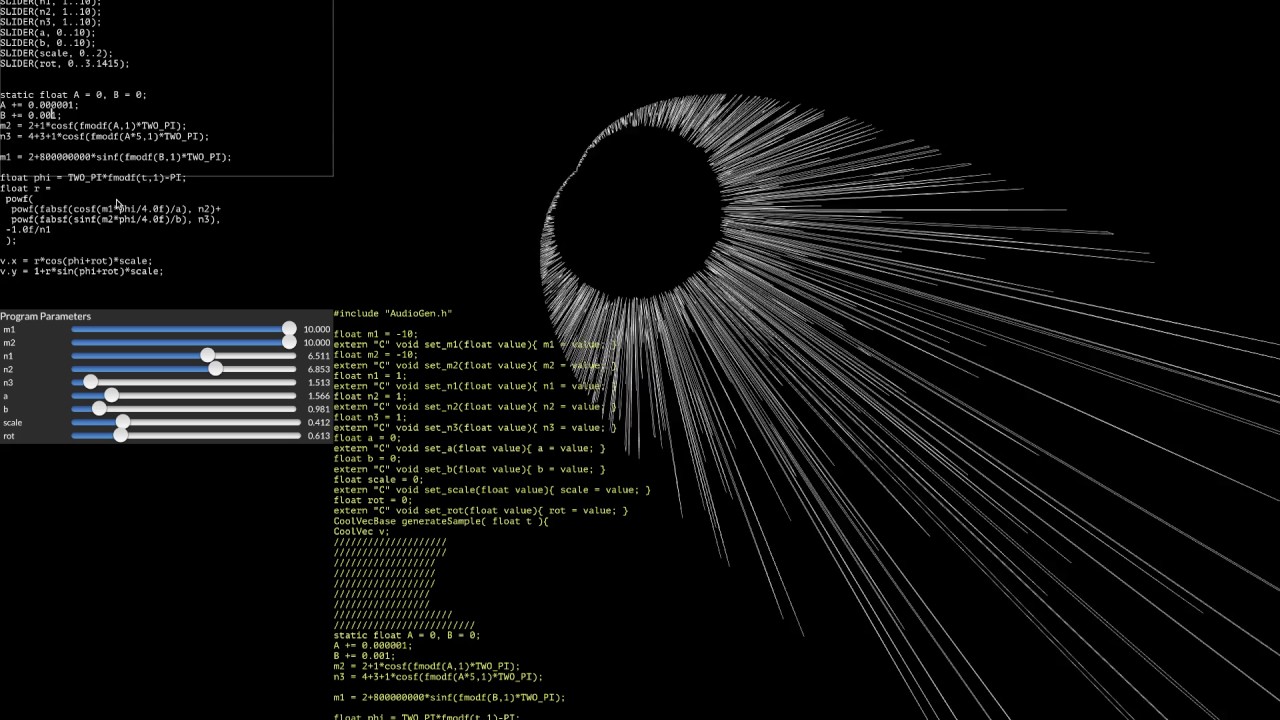The height and width of the screenshot is (720, 1280).
Task: Click the 'float rot = 0;' generated line
Action: 373,500
